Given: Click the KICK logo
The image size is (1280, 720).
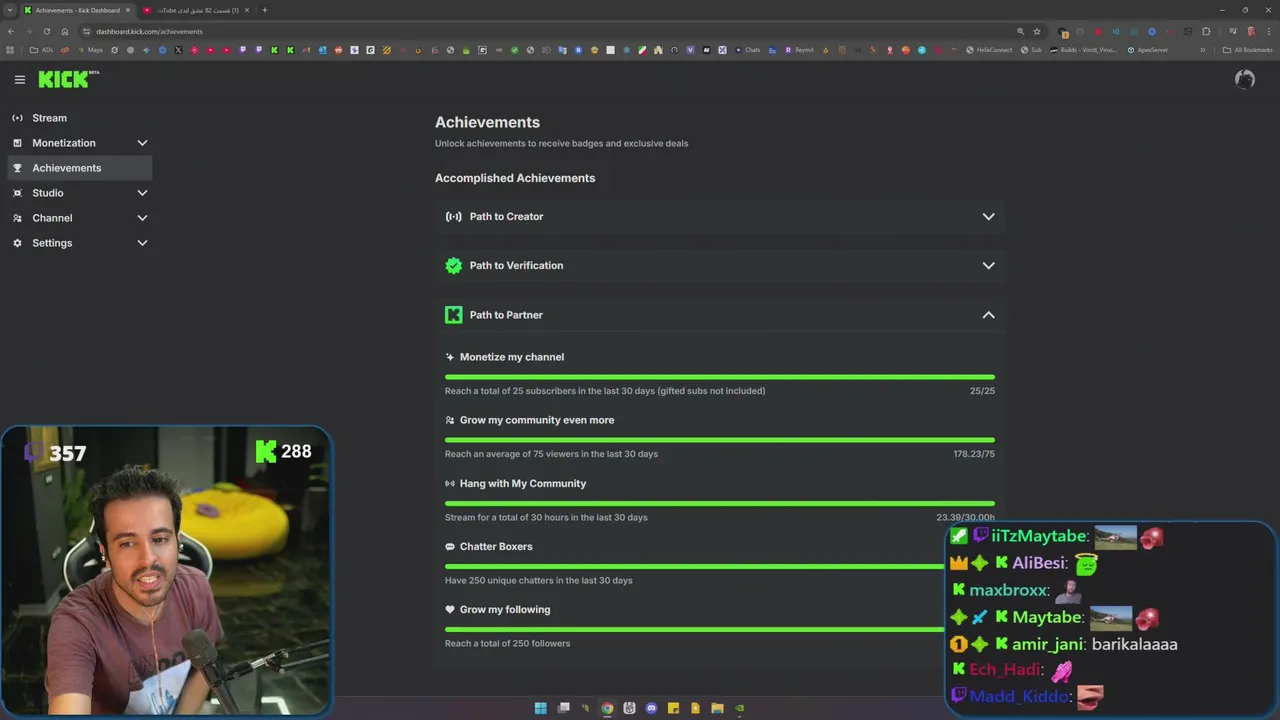Looking at the screenshot, I should [x=69, y=79].
